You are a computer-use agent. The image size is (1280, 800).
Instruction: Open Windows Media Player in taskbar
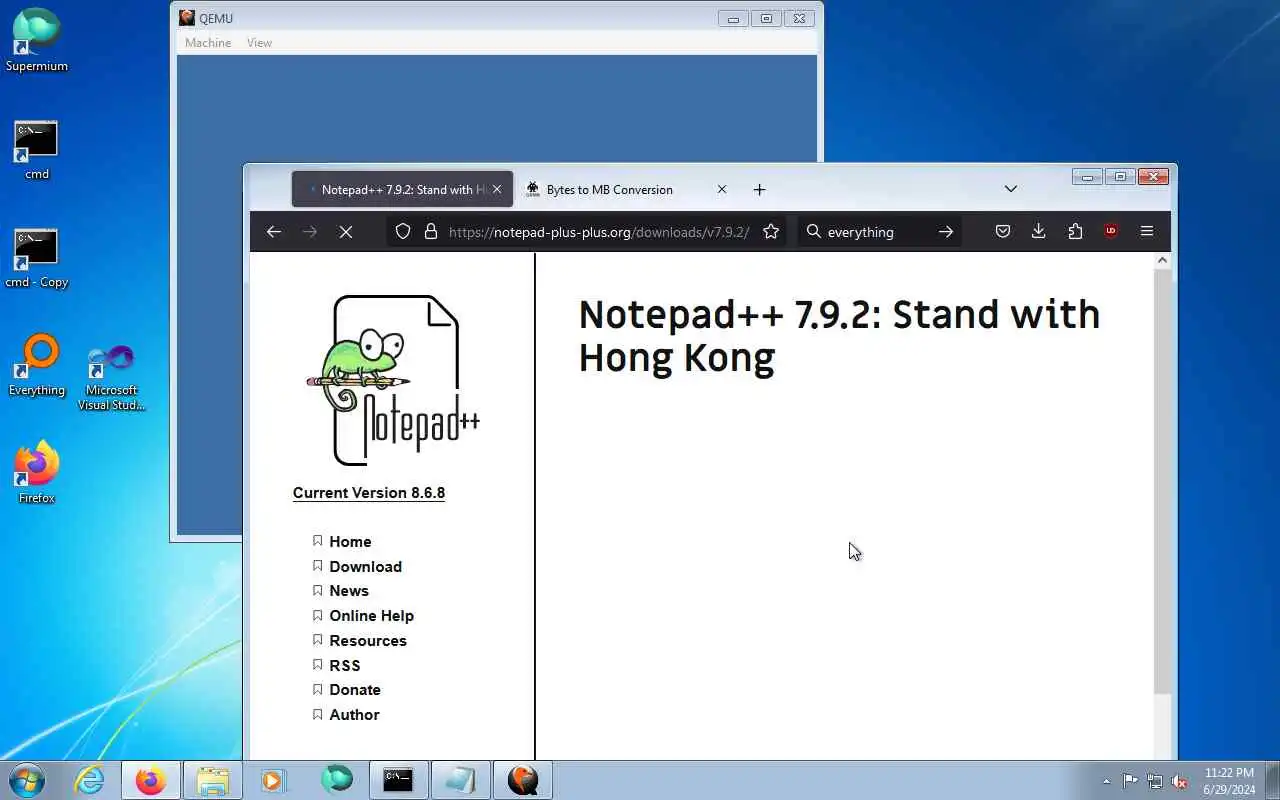coord(273,780)
